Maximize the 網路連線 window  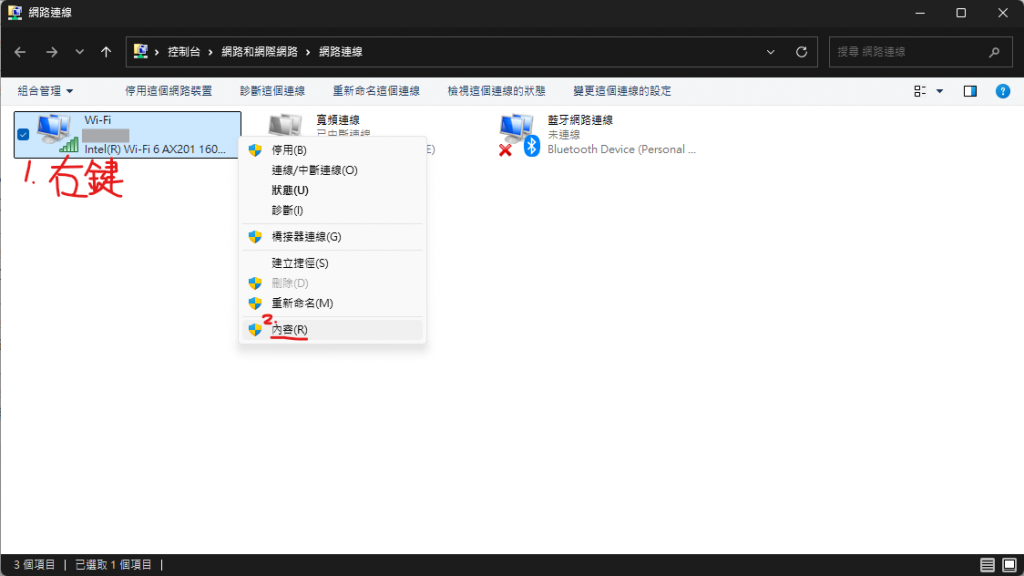point(961,12)
